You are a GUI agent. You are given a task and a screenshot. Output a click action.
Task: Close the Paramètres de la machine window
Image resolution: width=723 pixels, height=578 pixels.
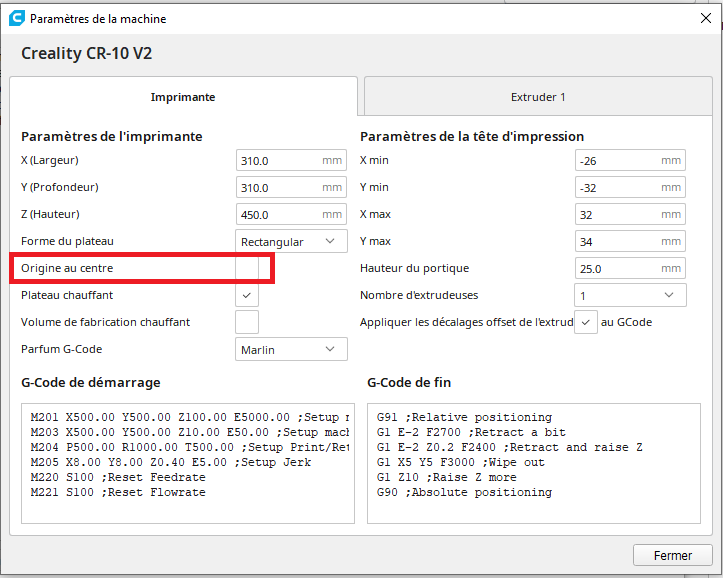click(x=705, y=18)
